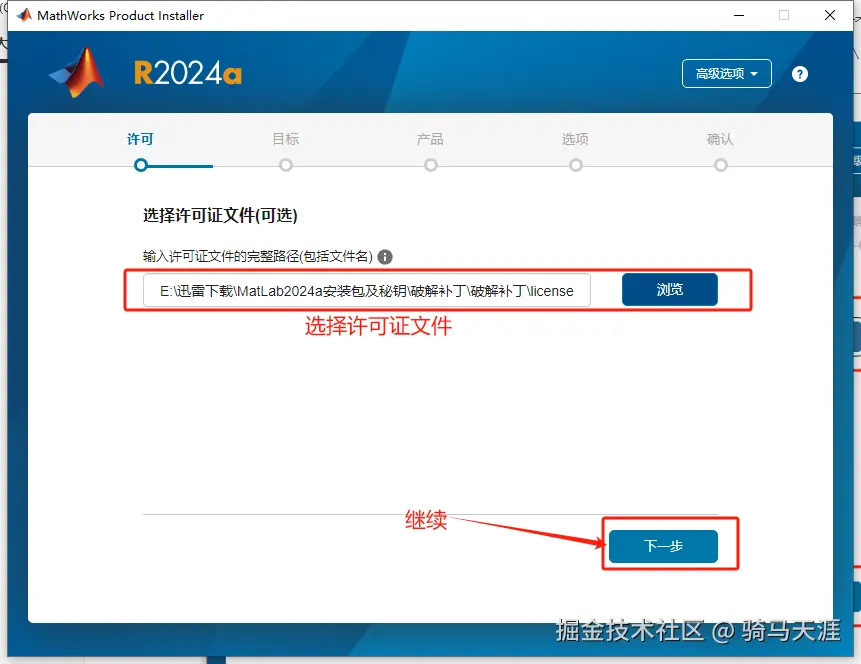
Task: Select the 选项 step tab
Action: tap(575, 139)
